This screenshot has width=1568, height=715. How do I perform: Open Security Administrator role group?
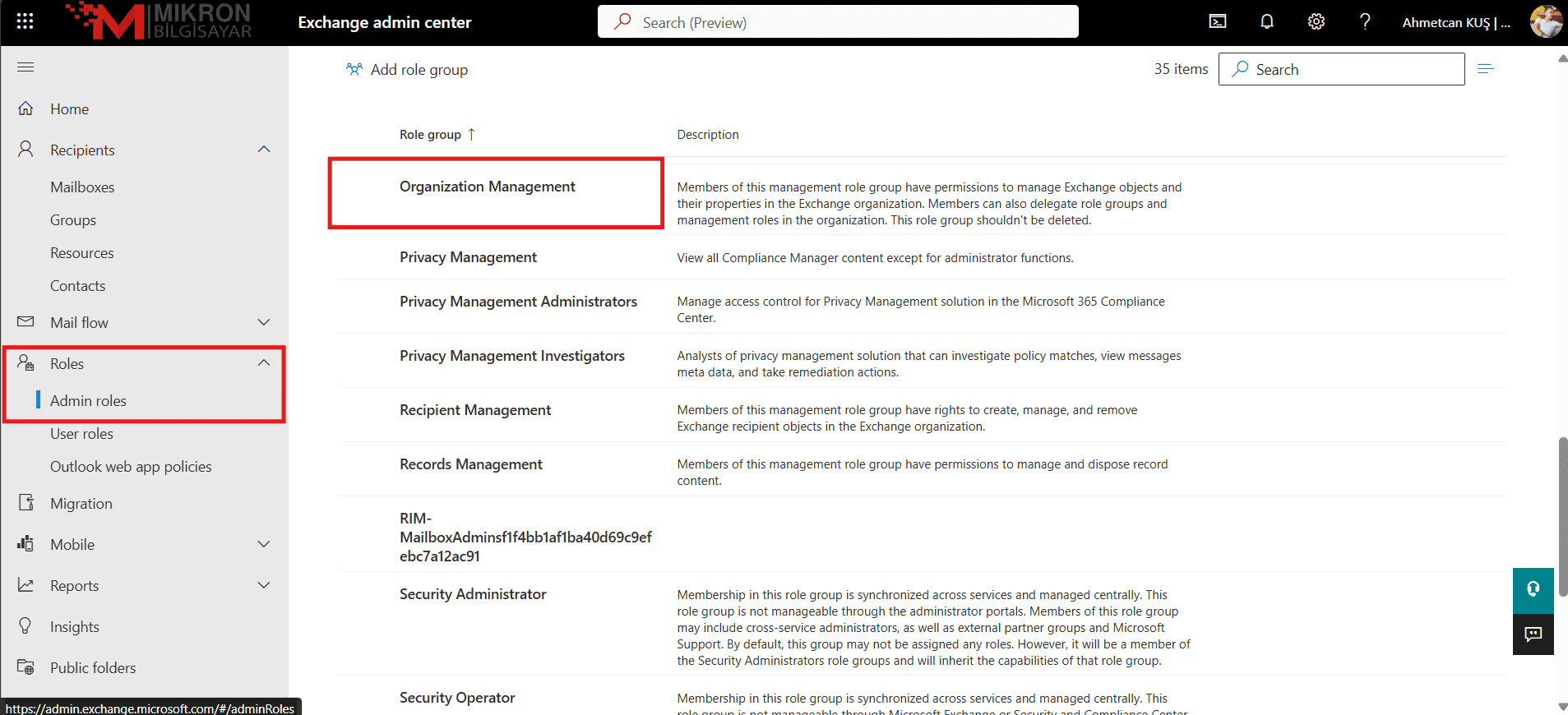[473, 594]
